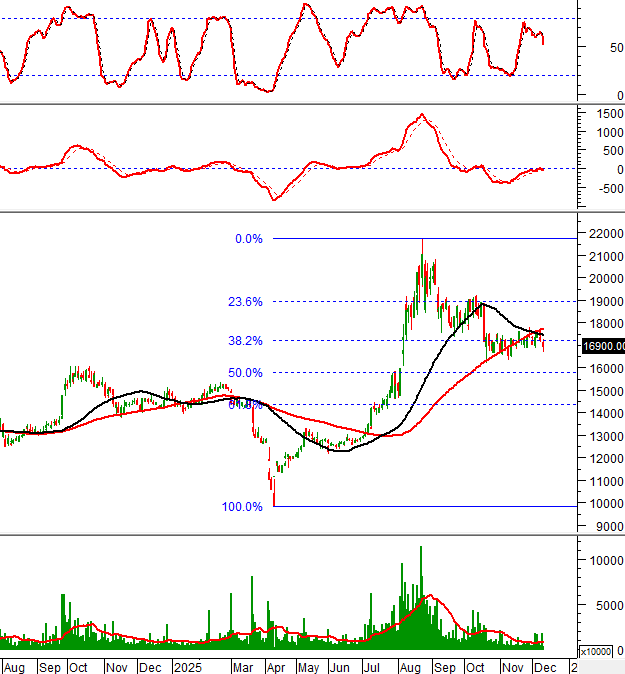Click the May label on the time axis
Image resolution: width=625 pixels, height=674 pixels.
click(x=308, y=666)
